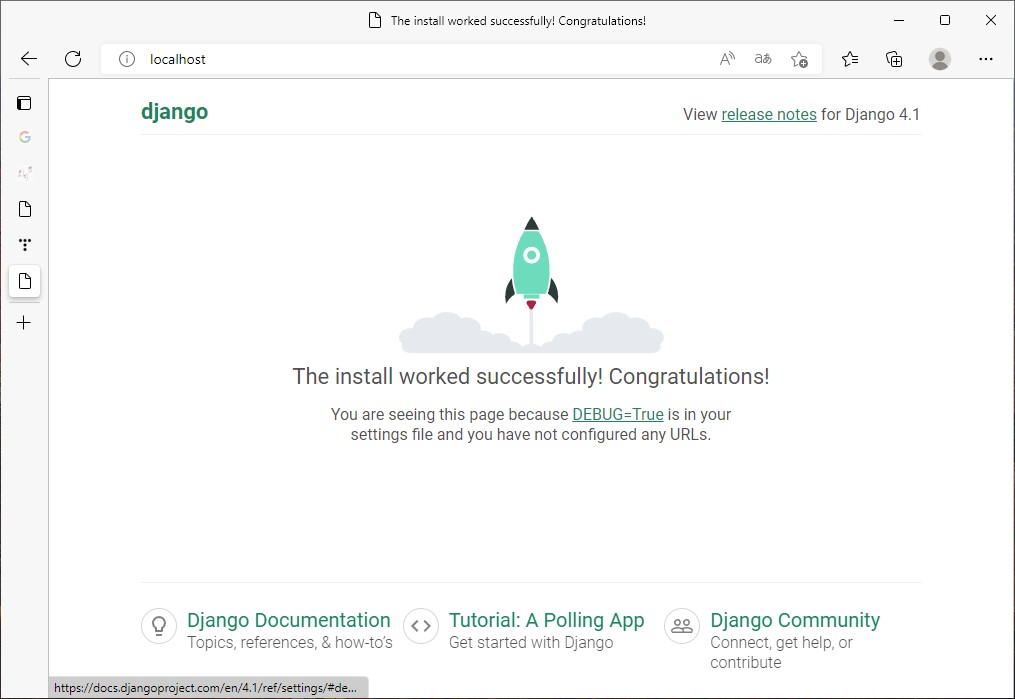
Task: Add this page to favorites
Action: click(799, 59)
